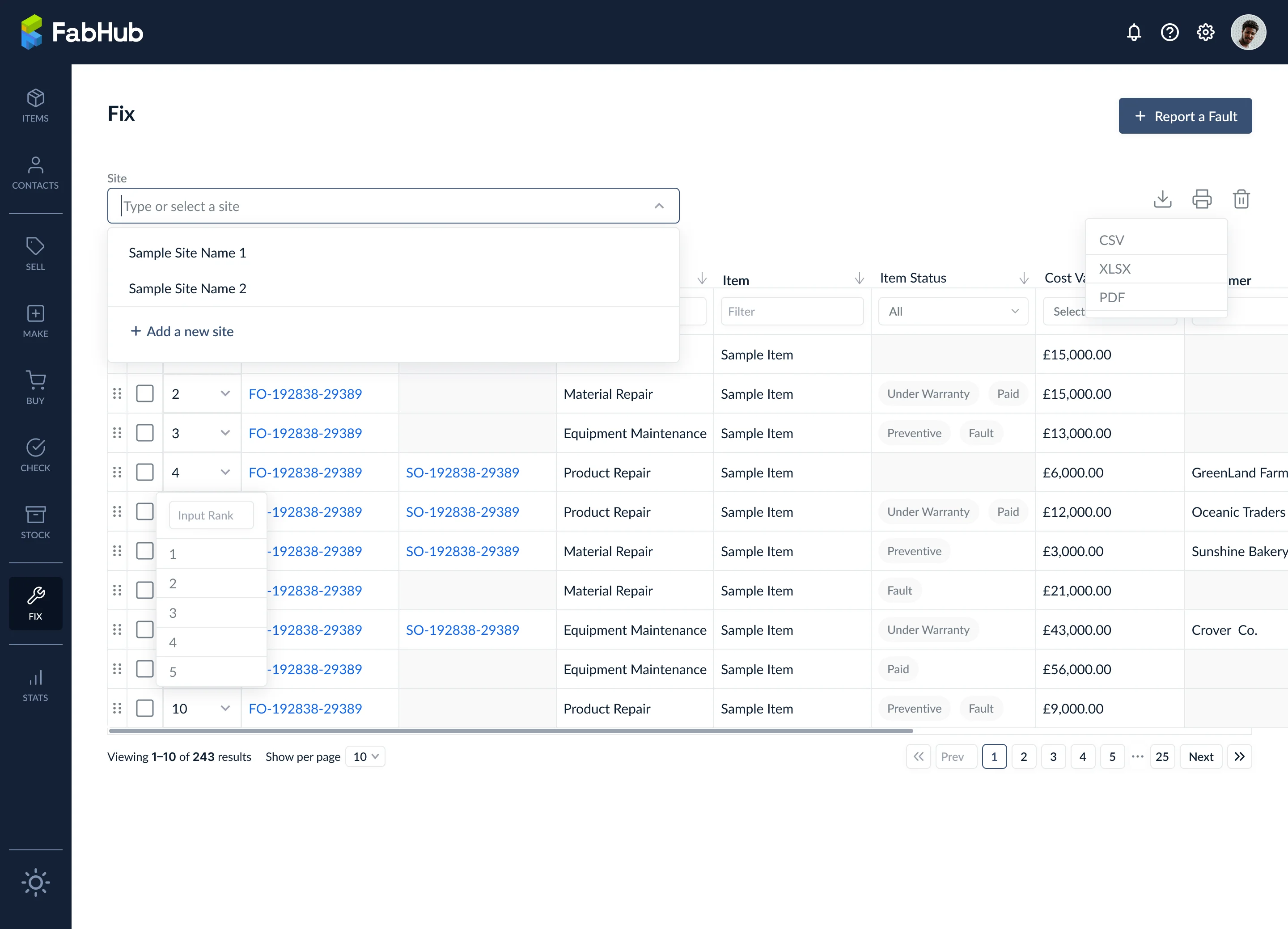The width and height of the screenshot is (1288, 929).
Task: Sort by the Item column arrow
Action: tap(859, 278)
